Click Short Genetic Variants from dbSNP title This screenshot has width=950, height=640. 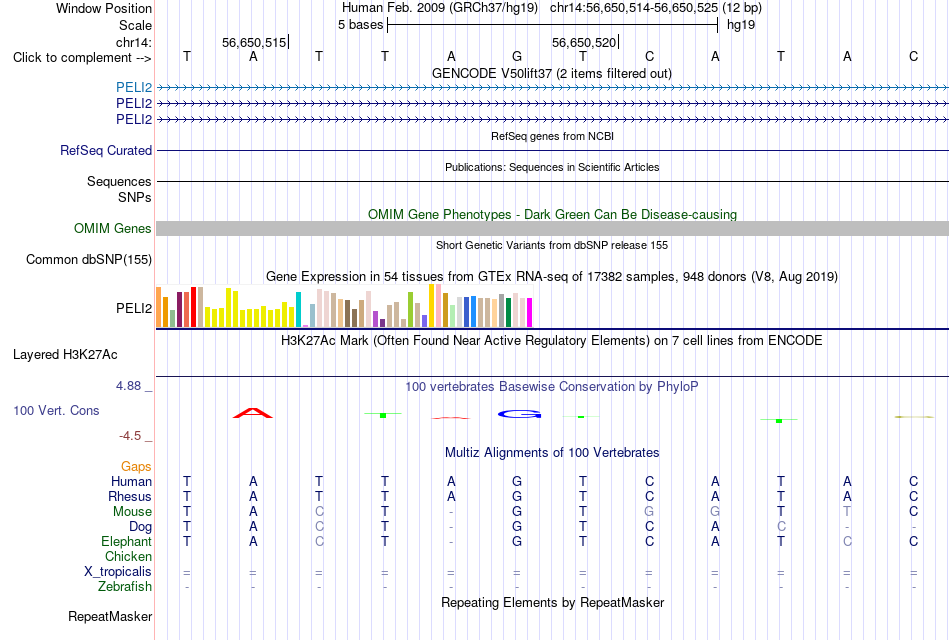point(552,245)
